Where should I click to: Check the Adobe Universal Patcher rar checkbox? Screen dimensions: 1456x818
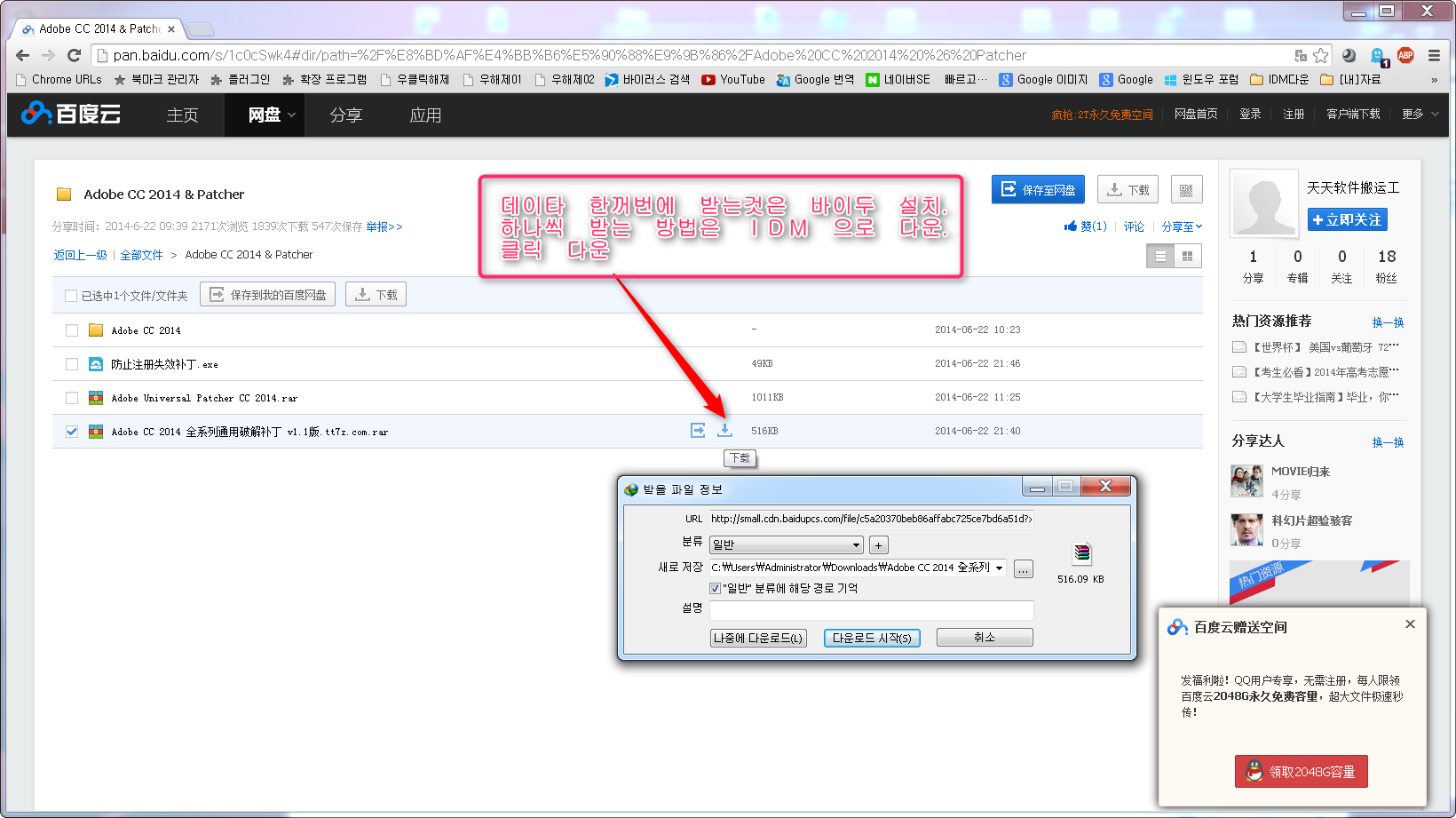pos(72,398)
